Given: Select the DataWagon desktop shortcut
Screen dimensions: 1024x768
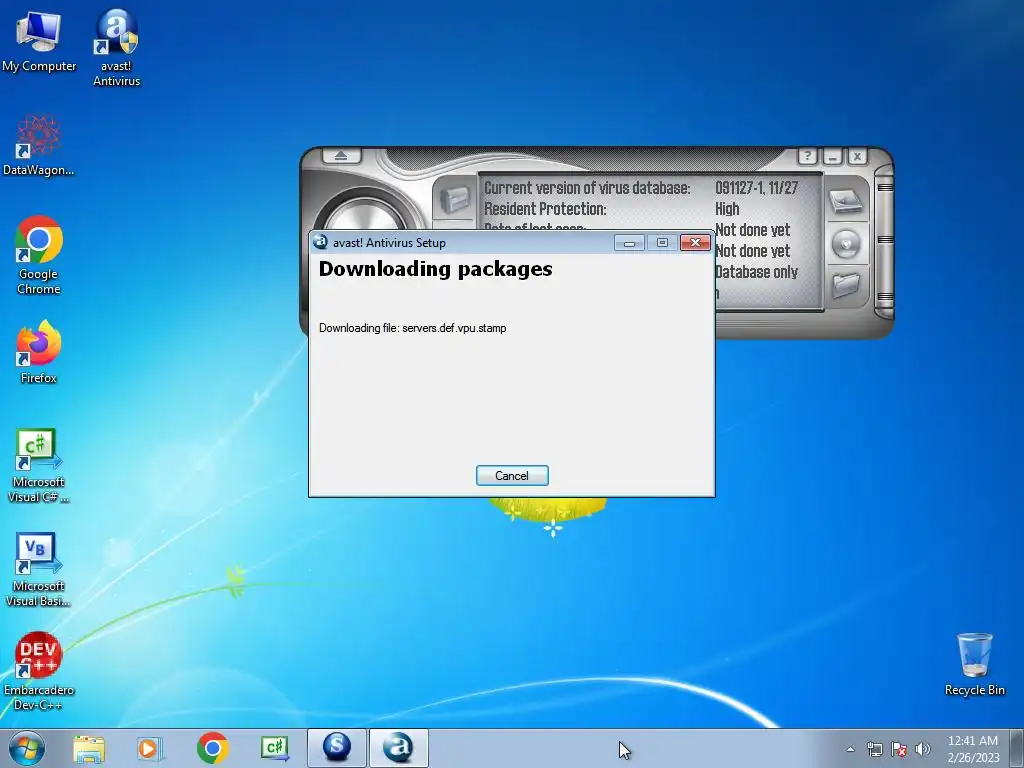Looking at the screenshot, I should click(x=39, y=145).
